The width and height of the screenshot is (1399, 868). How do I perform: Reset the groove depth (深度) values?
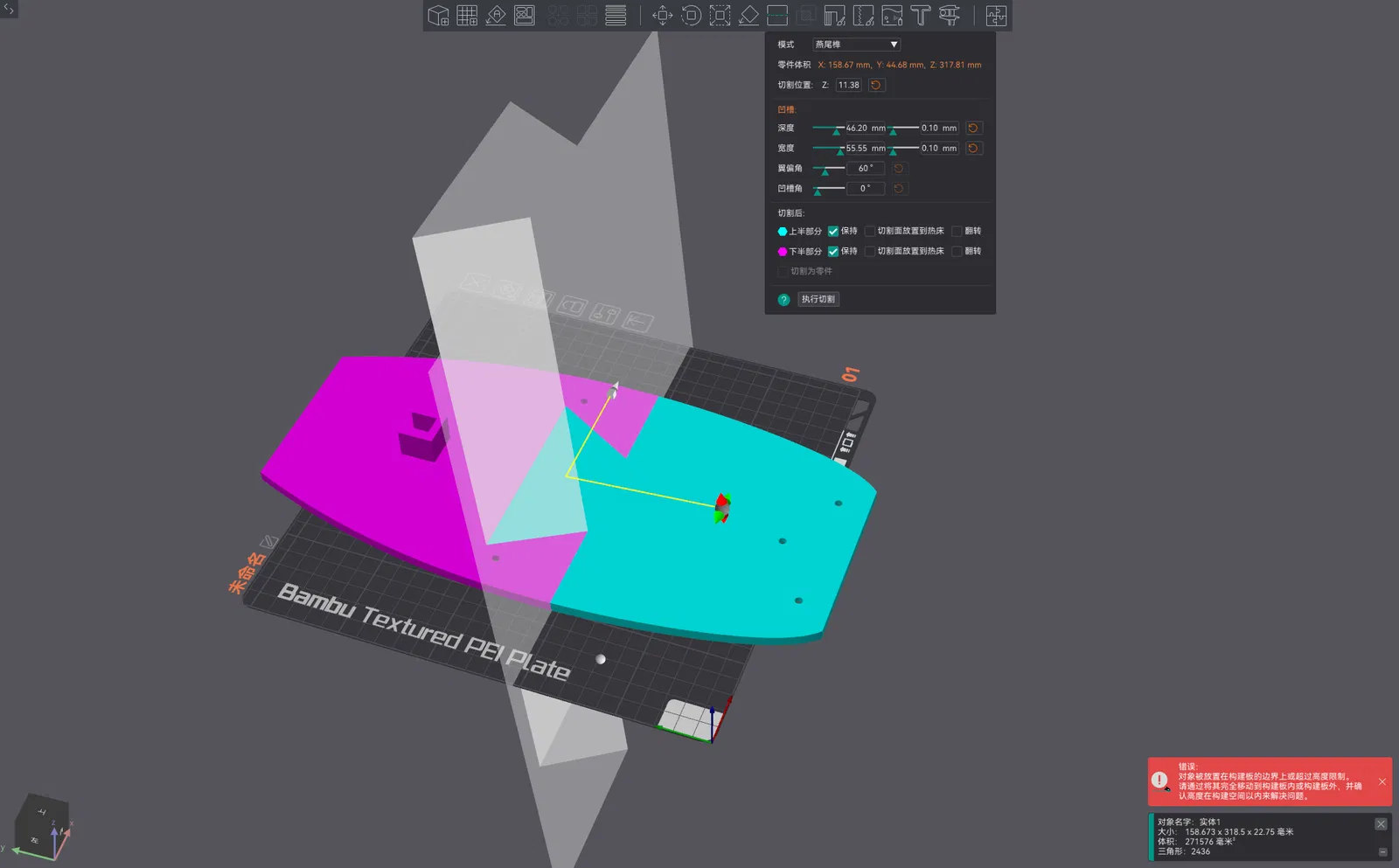click(973, 128)
